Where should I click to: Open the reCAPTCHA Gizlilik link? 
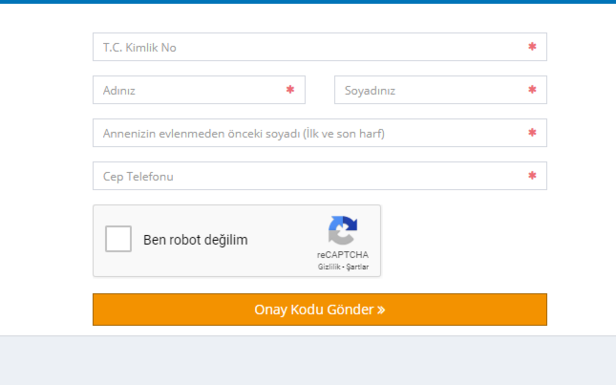pyautogui.click(x=329, y=267)
